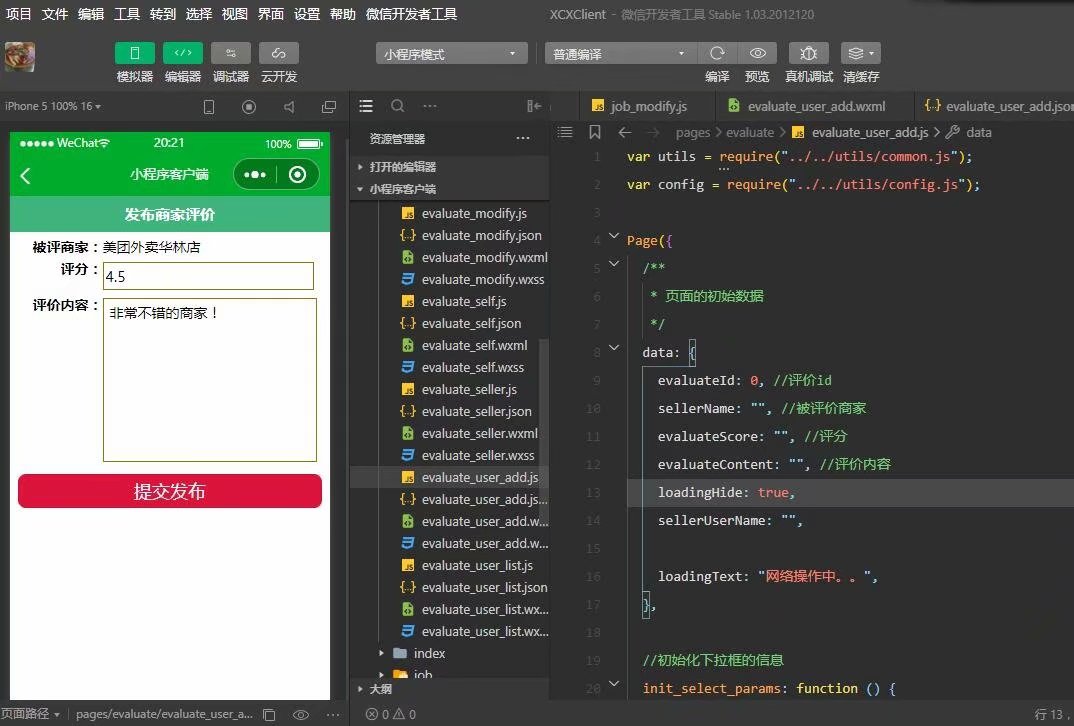1074x726 pixels.
Task: Expand the 打开的编辑器 section
Action: coord(449,167)
